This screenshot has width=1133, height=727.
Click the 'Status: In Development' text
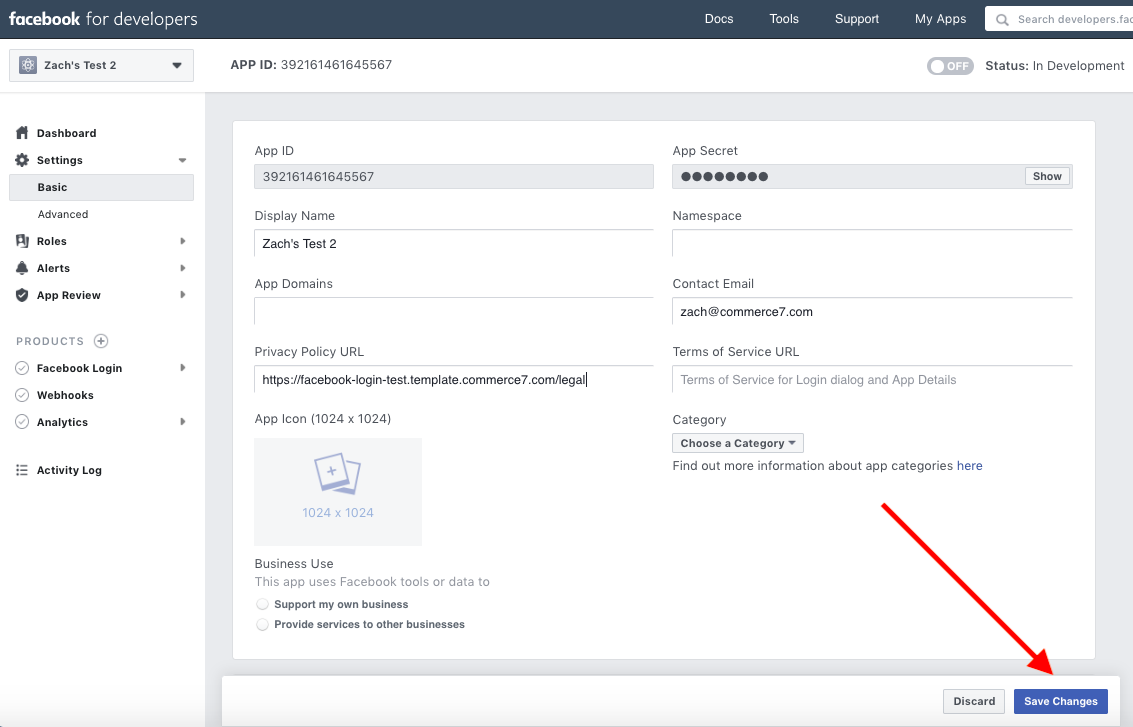1054,66
